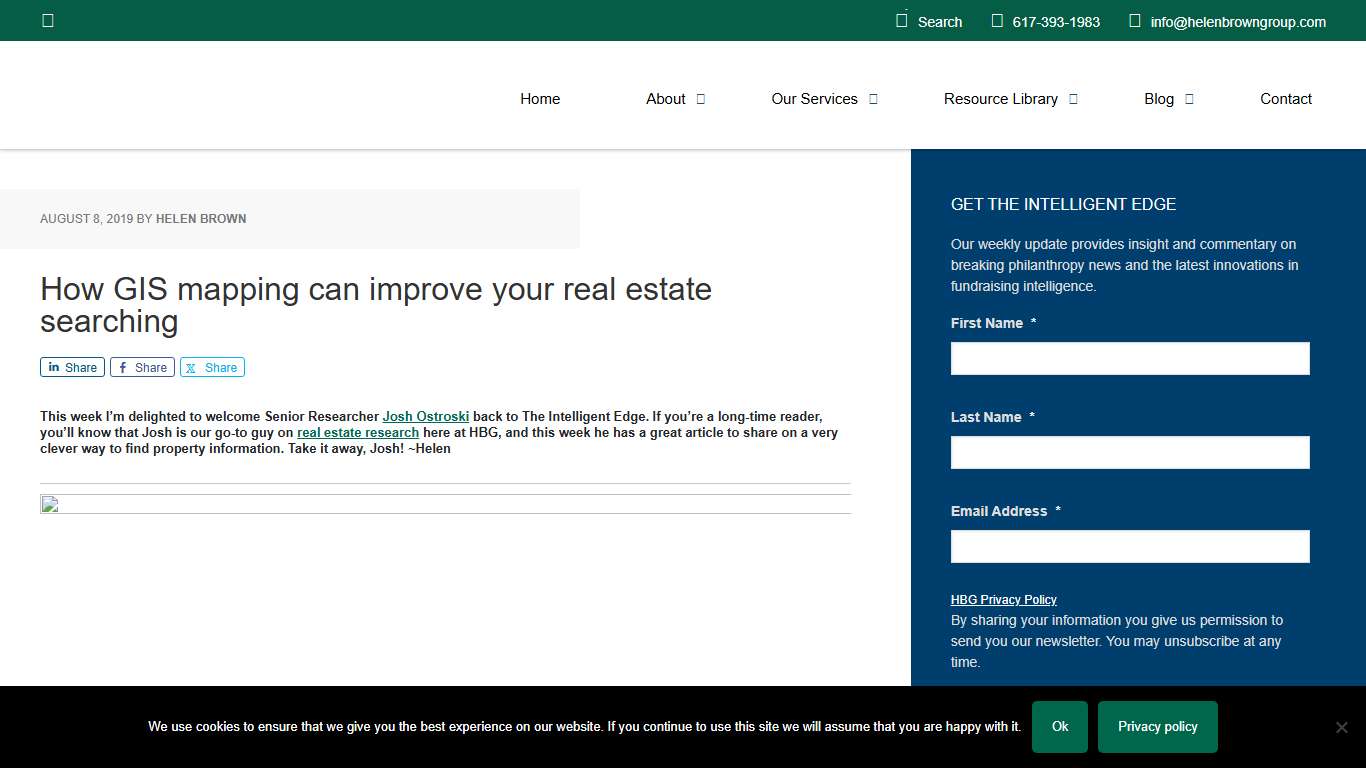
Task: Dismiss the cookie banner with the X
Action: click(x=1341, y=727)
